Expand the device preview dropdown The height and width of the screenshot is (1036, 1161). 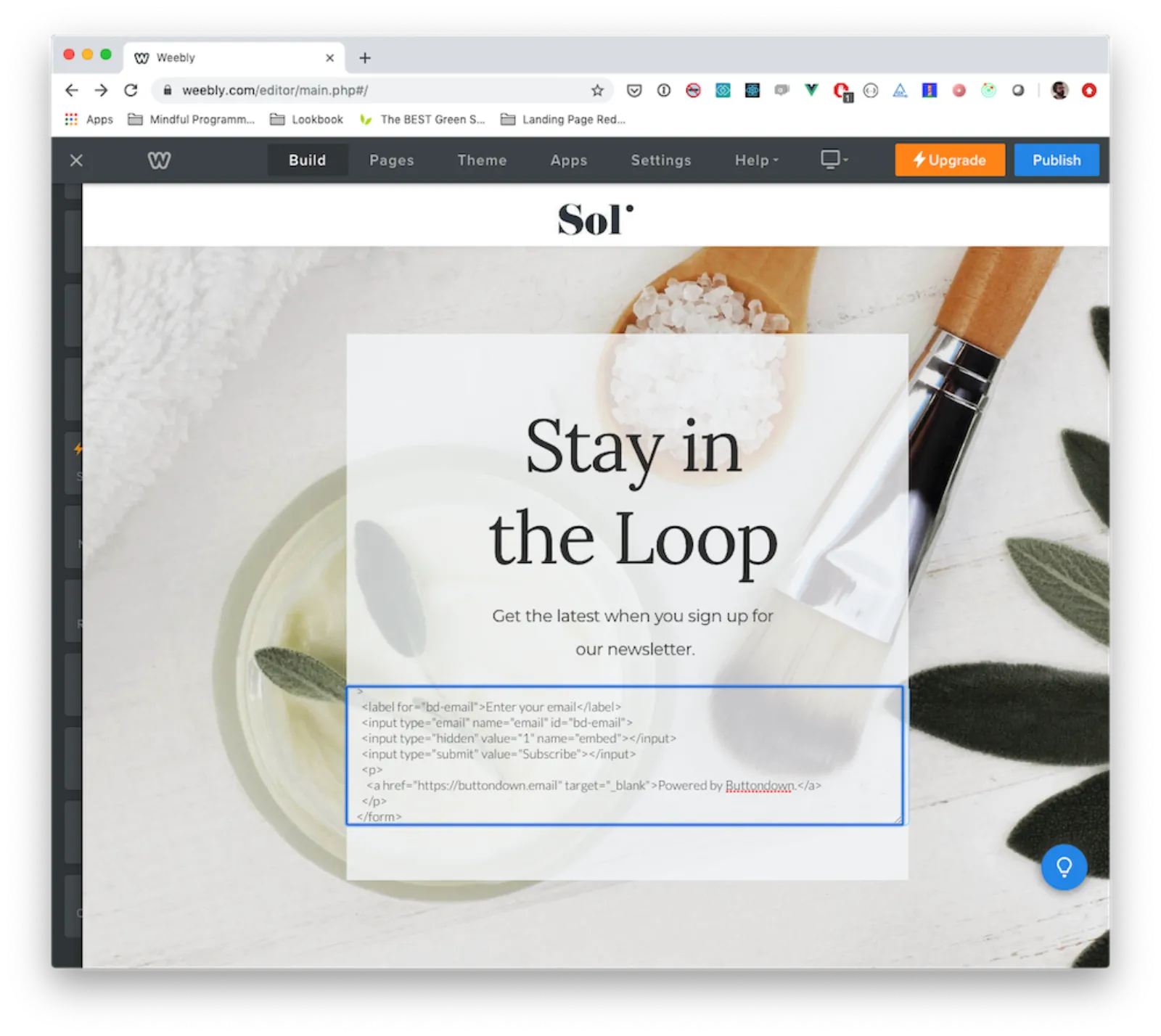coord(834,160)
